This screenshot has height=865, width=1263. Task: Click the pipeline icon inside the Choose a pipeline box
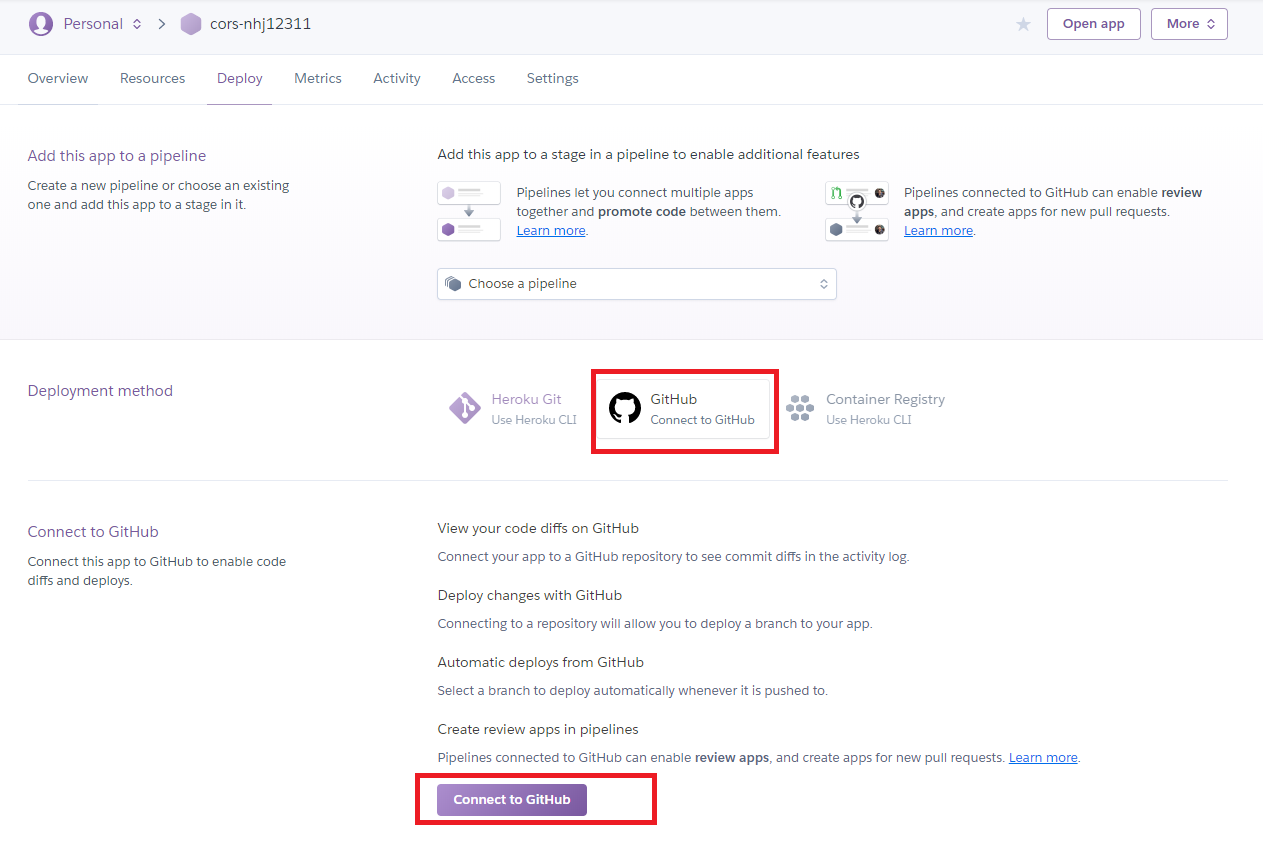pos(453,284)
